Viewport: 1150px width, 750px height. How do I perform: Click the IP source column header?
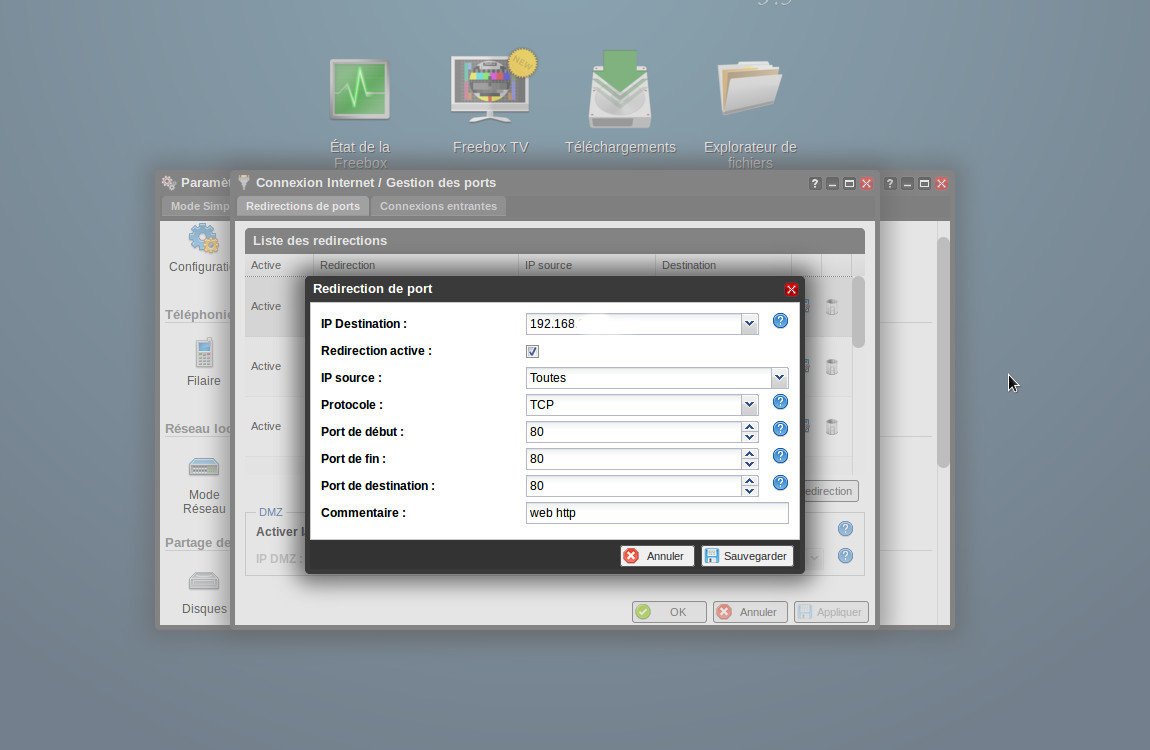(x=587, y=265)
